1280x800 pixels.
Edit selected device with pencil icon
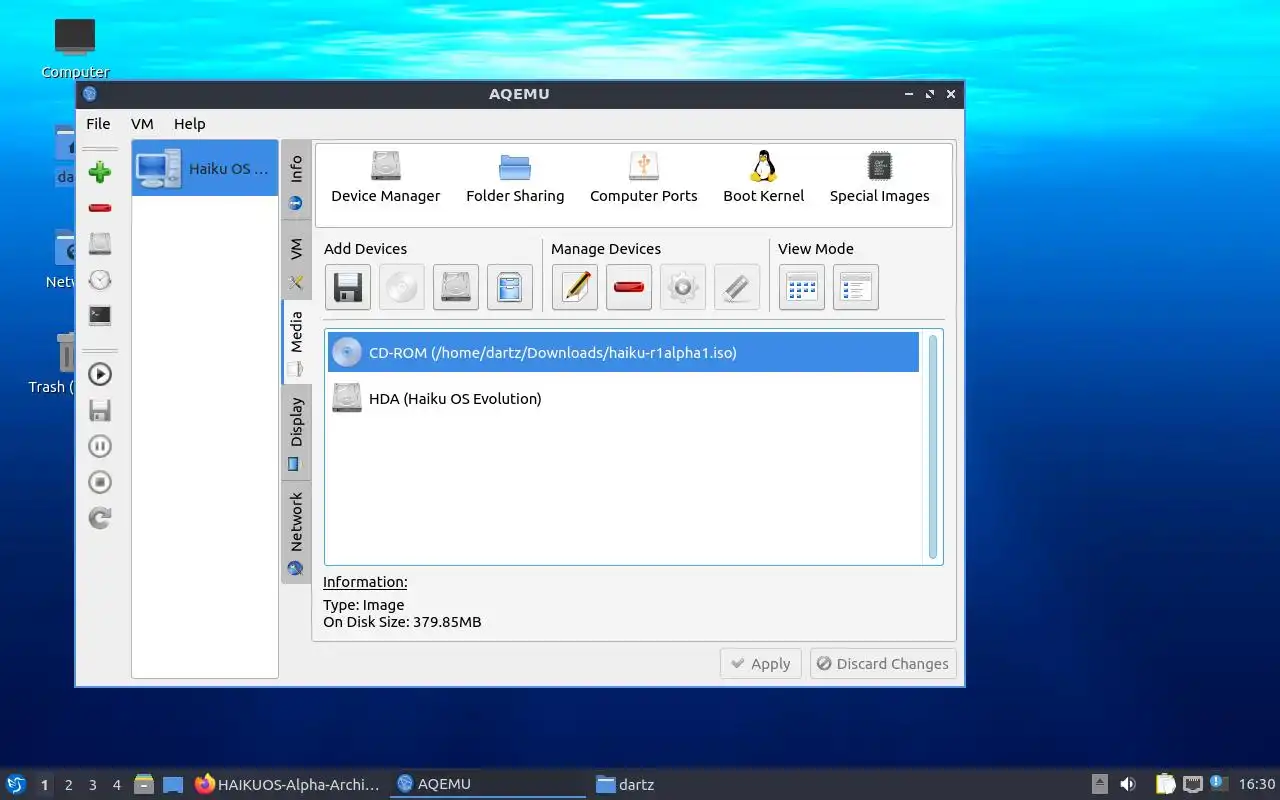pos(575,288)
